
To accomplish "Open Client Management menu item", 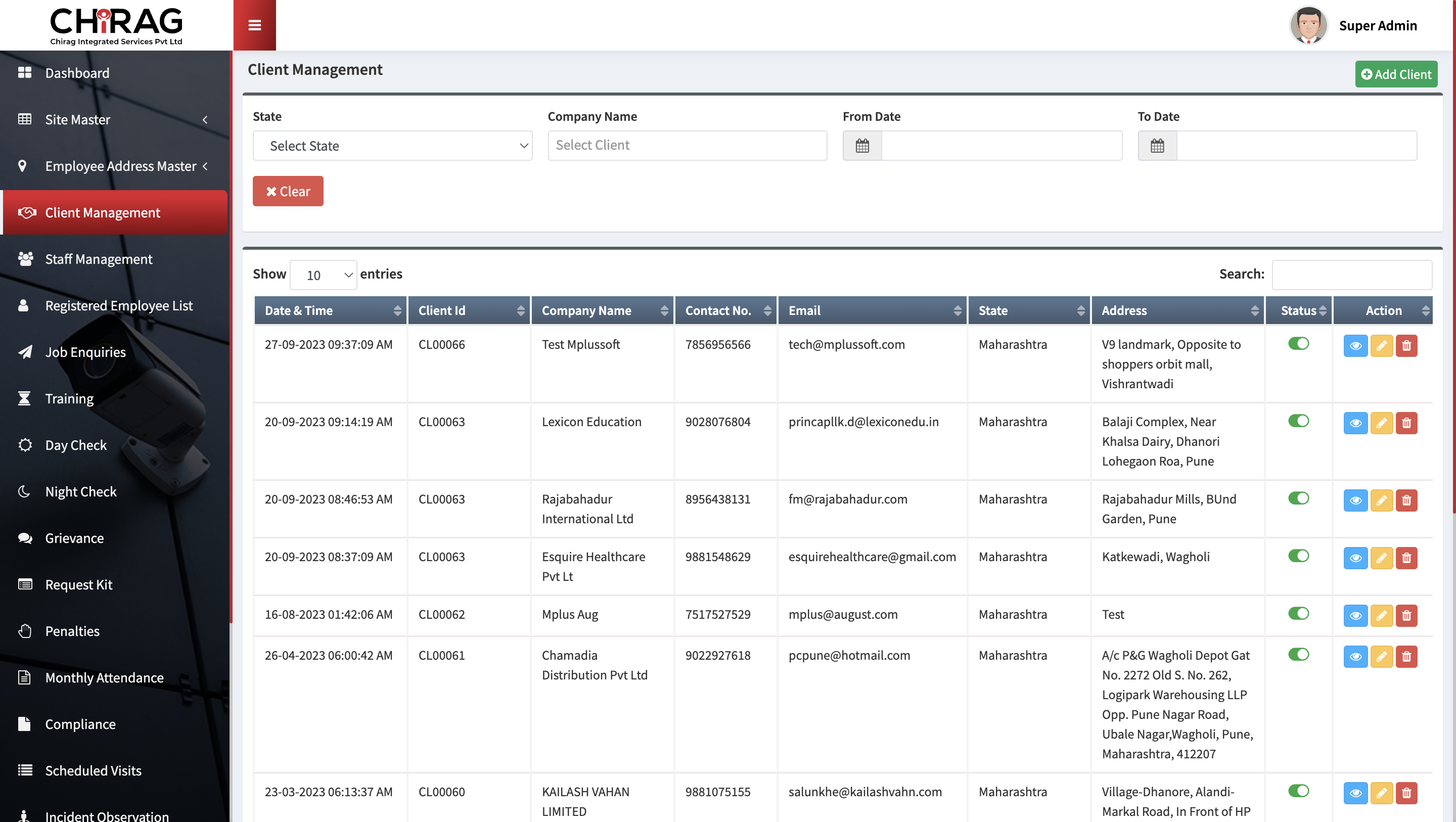I will click(x=115, y=212).
